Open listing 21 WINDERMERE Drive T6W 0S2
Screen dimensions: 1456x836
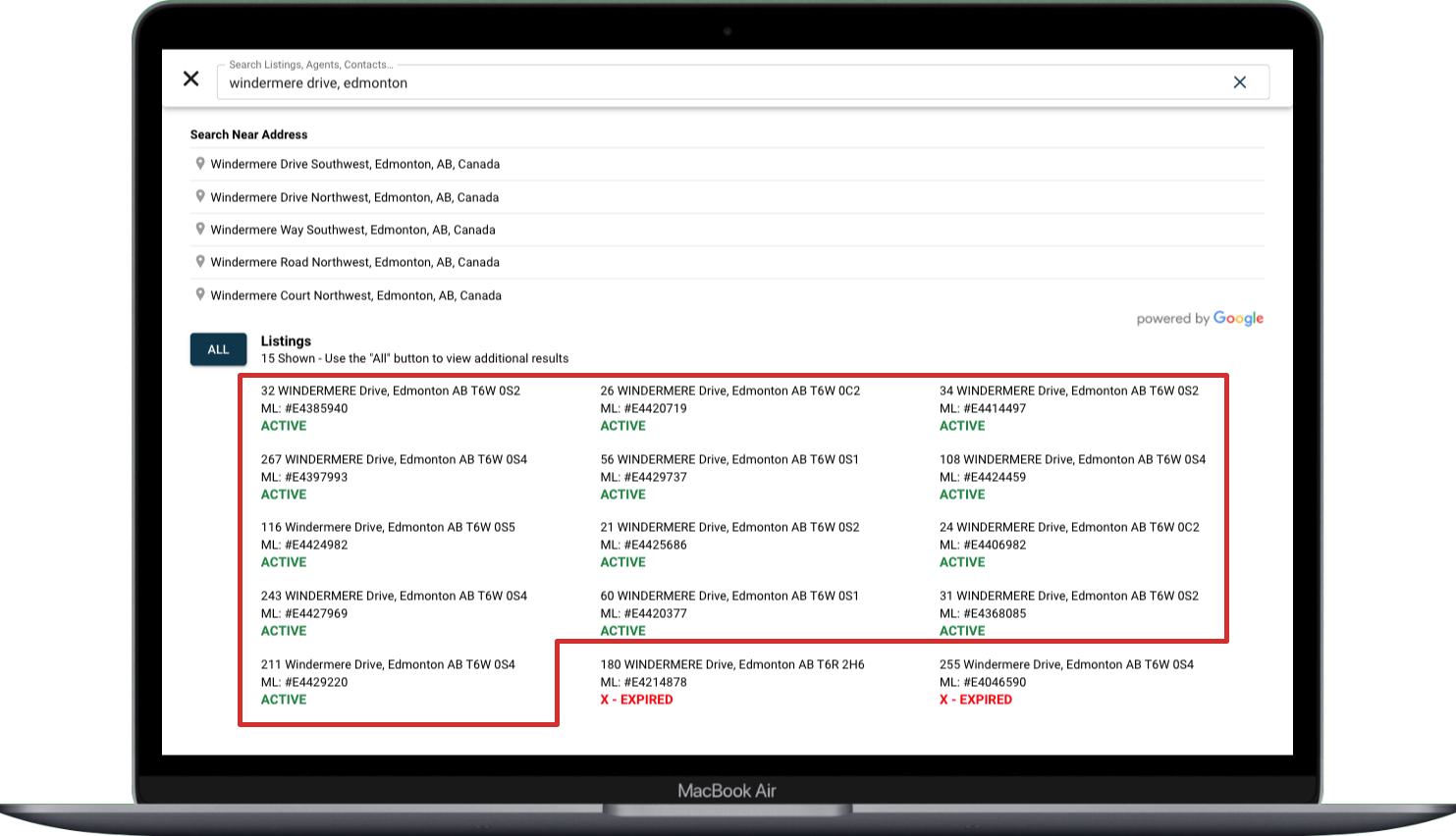click(730, 527)
